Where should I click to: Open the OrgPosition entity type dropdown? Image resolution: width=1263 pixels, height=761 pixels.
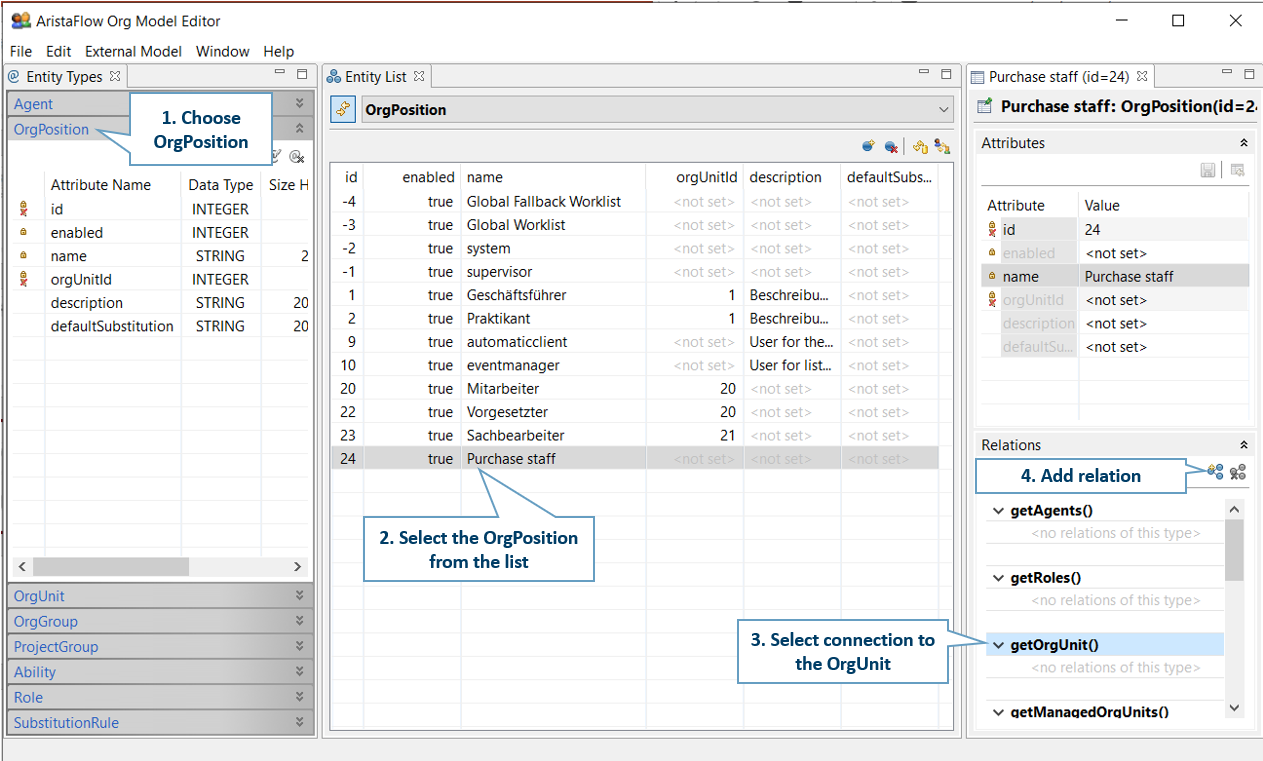click(x=945, y=110)
